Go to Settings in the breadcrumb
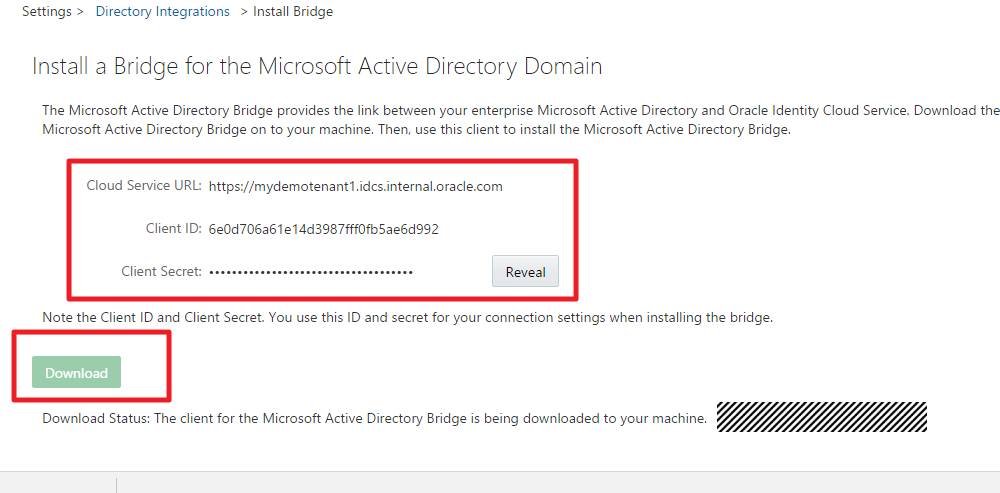 click(47, 11)
